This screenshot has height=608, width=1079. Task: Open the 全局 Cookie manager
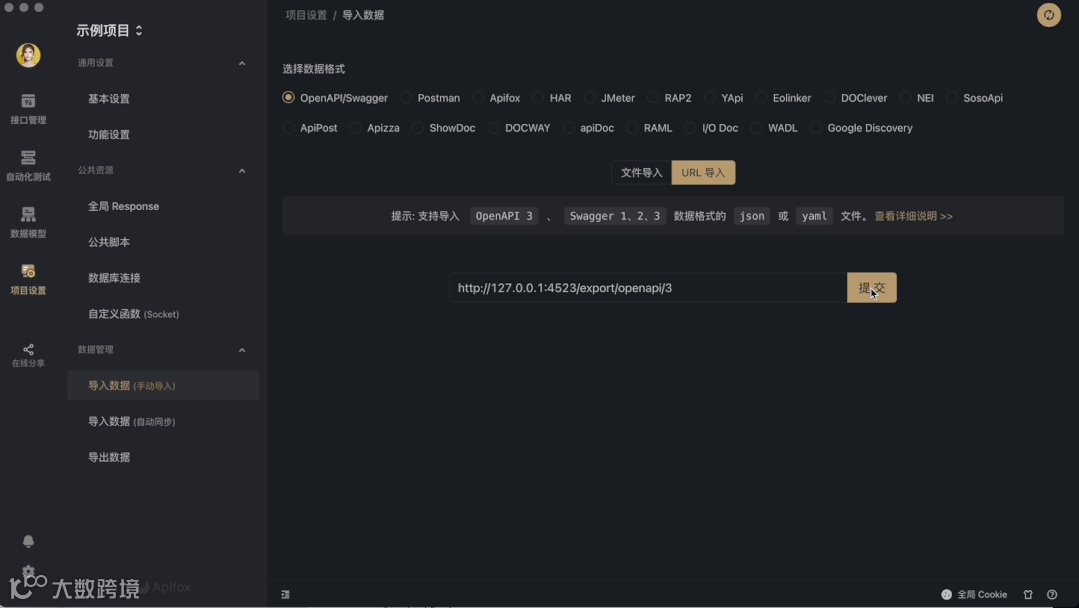pos(974,594)
